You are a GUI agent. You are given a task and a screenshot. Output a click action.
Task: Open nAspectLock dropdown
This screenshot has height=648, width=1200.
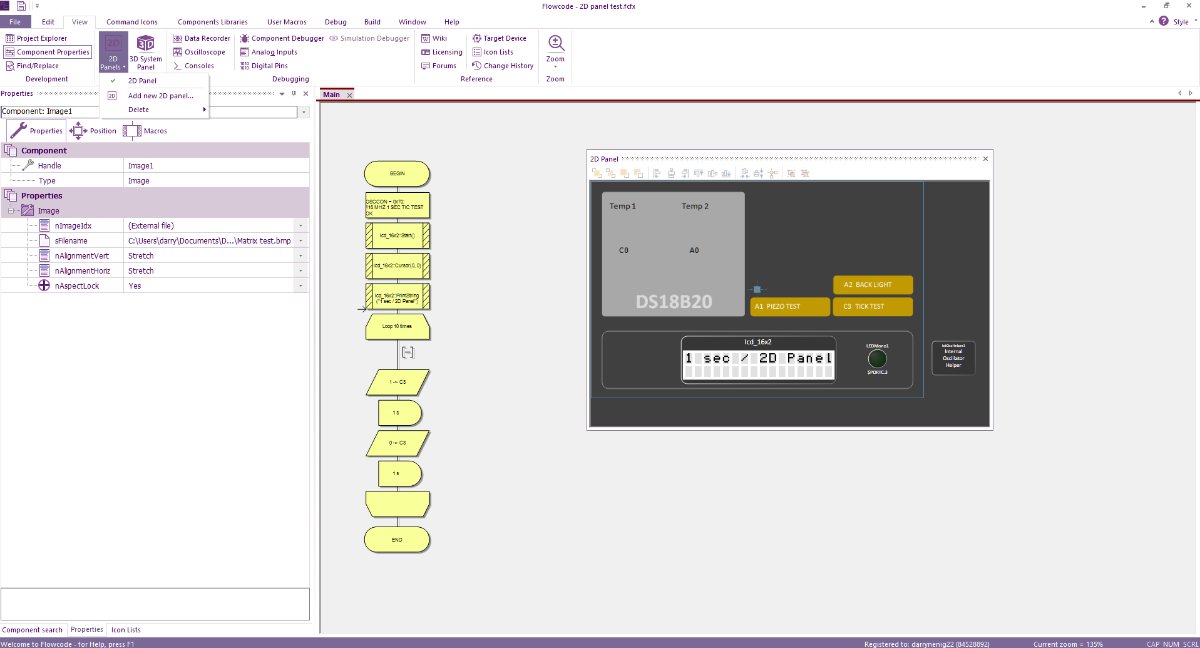(302, 286)
